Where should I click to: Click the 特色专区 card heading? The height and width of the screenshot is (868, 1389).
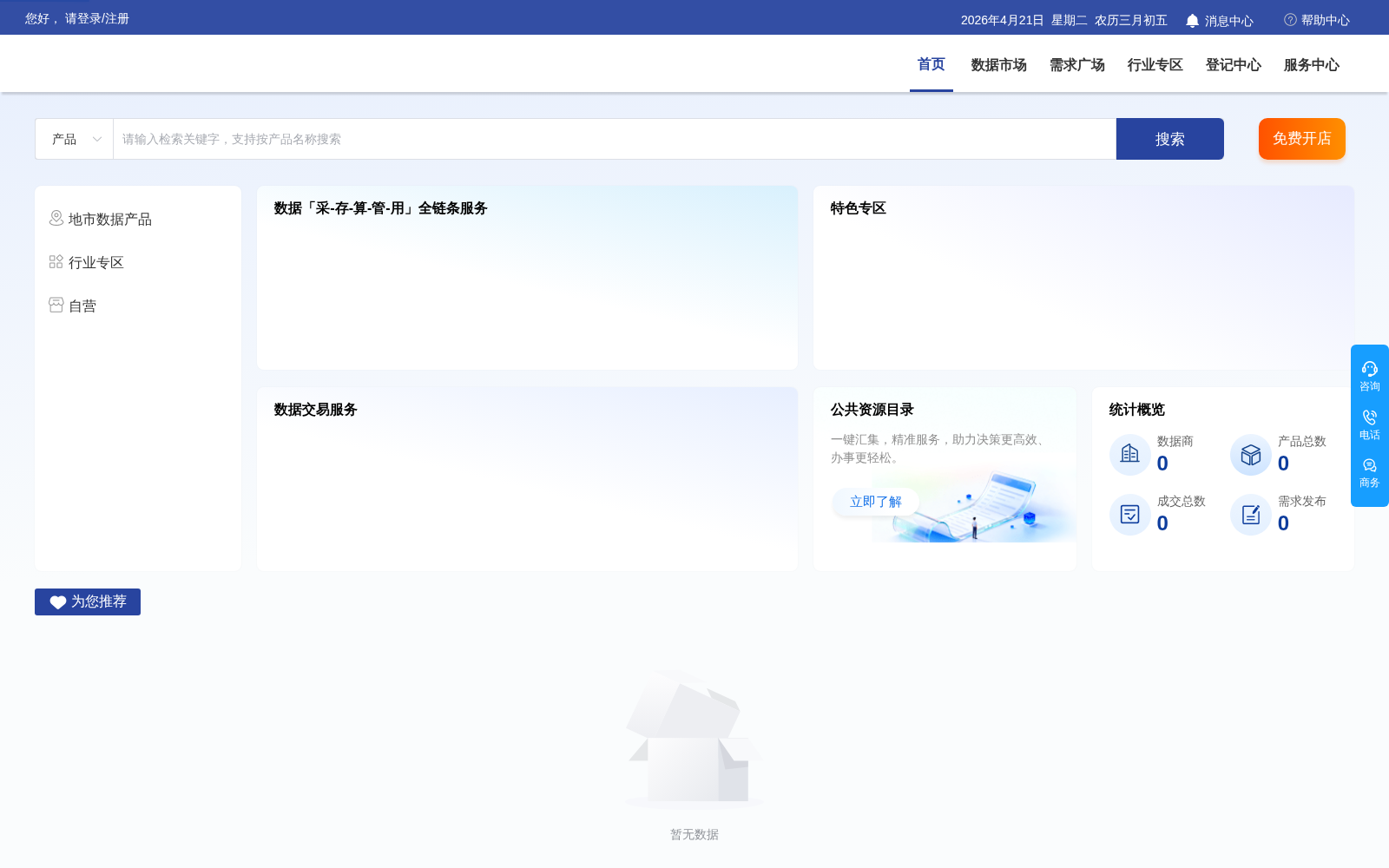(x=859, y=208)
